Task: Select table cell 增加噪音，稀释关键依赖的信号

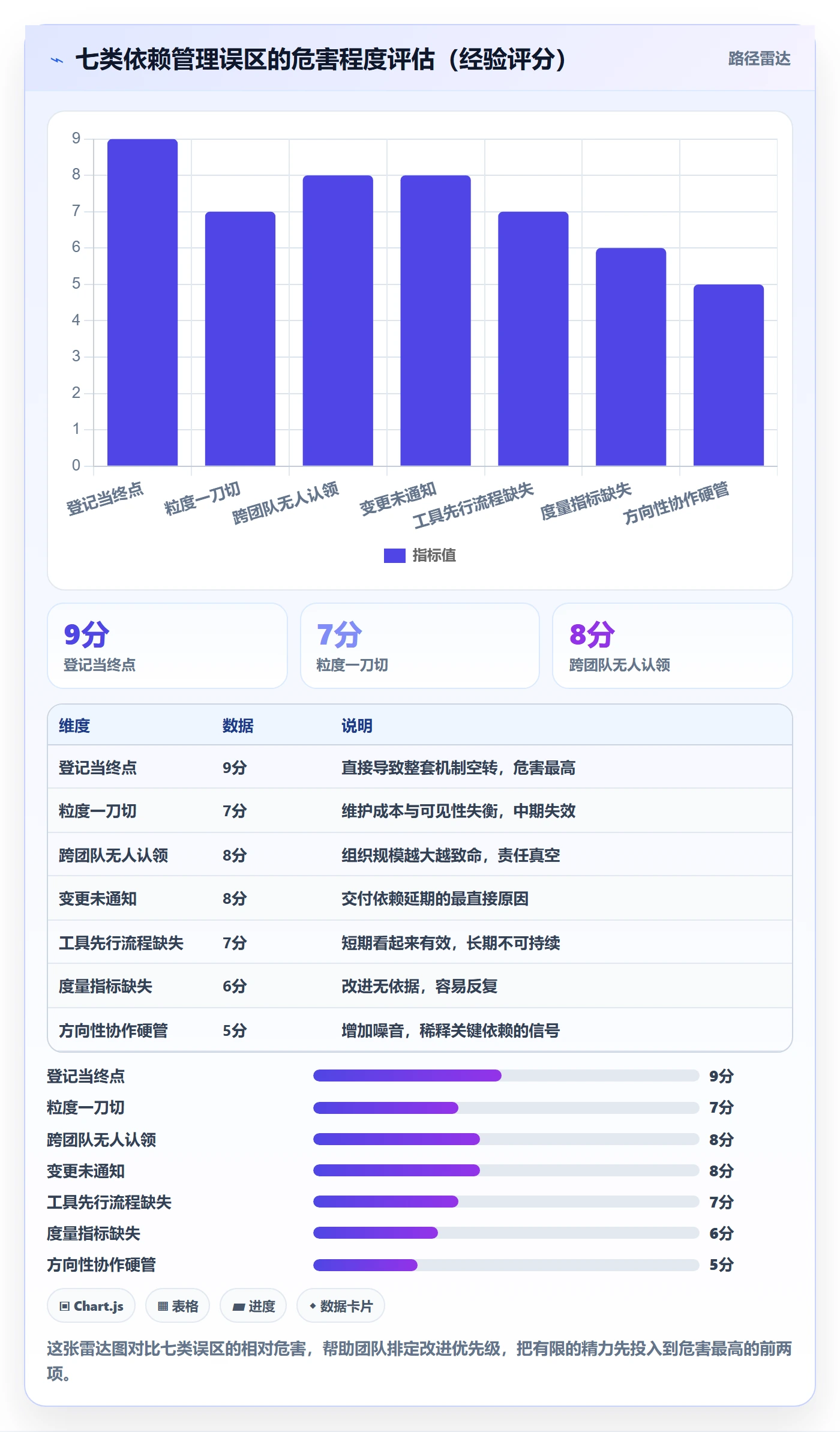Action: point(451,1030)
